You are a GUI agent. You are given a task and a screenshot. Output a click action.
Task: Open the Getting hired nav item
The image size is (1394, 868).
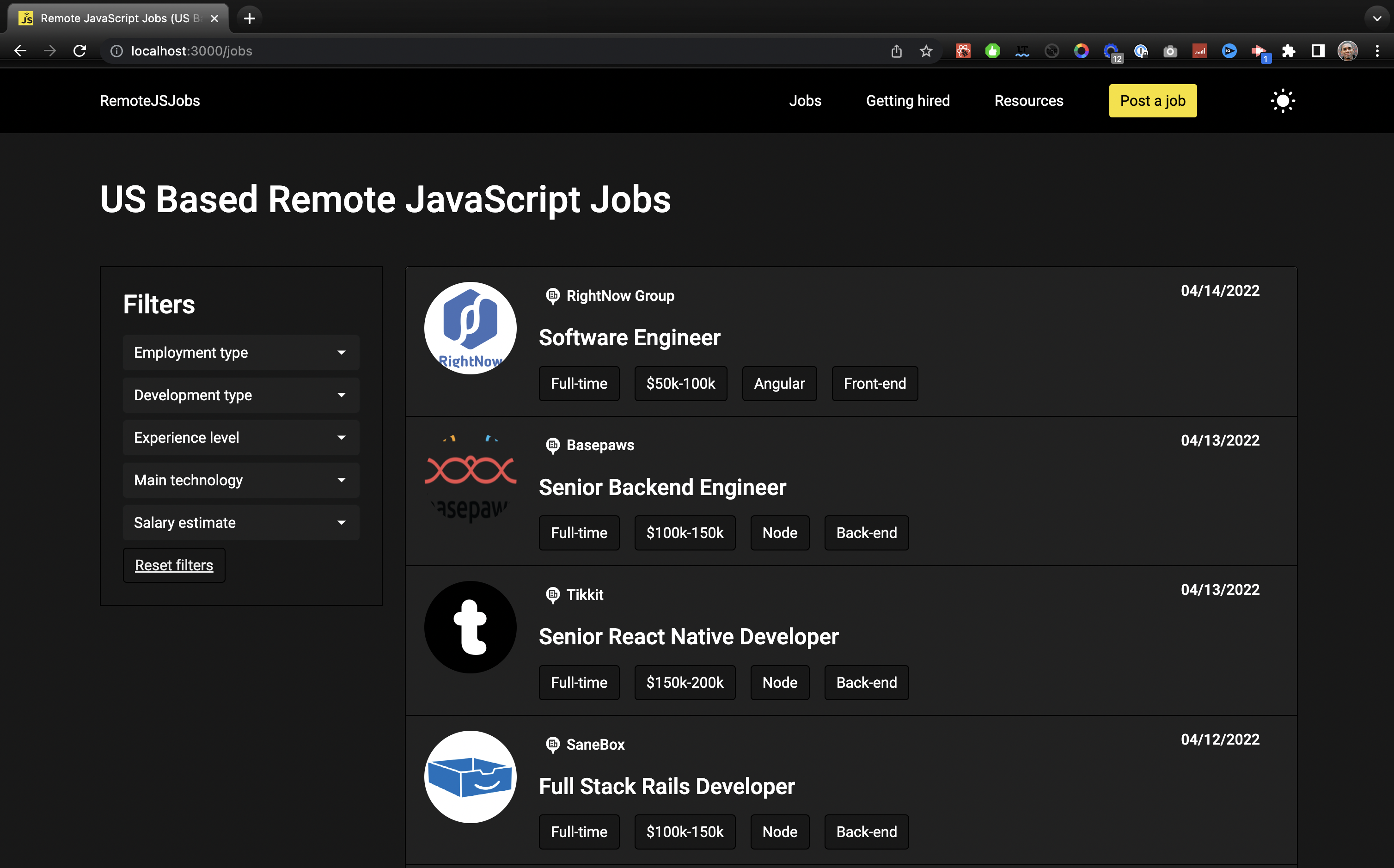click(907, 101)
